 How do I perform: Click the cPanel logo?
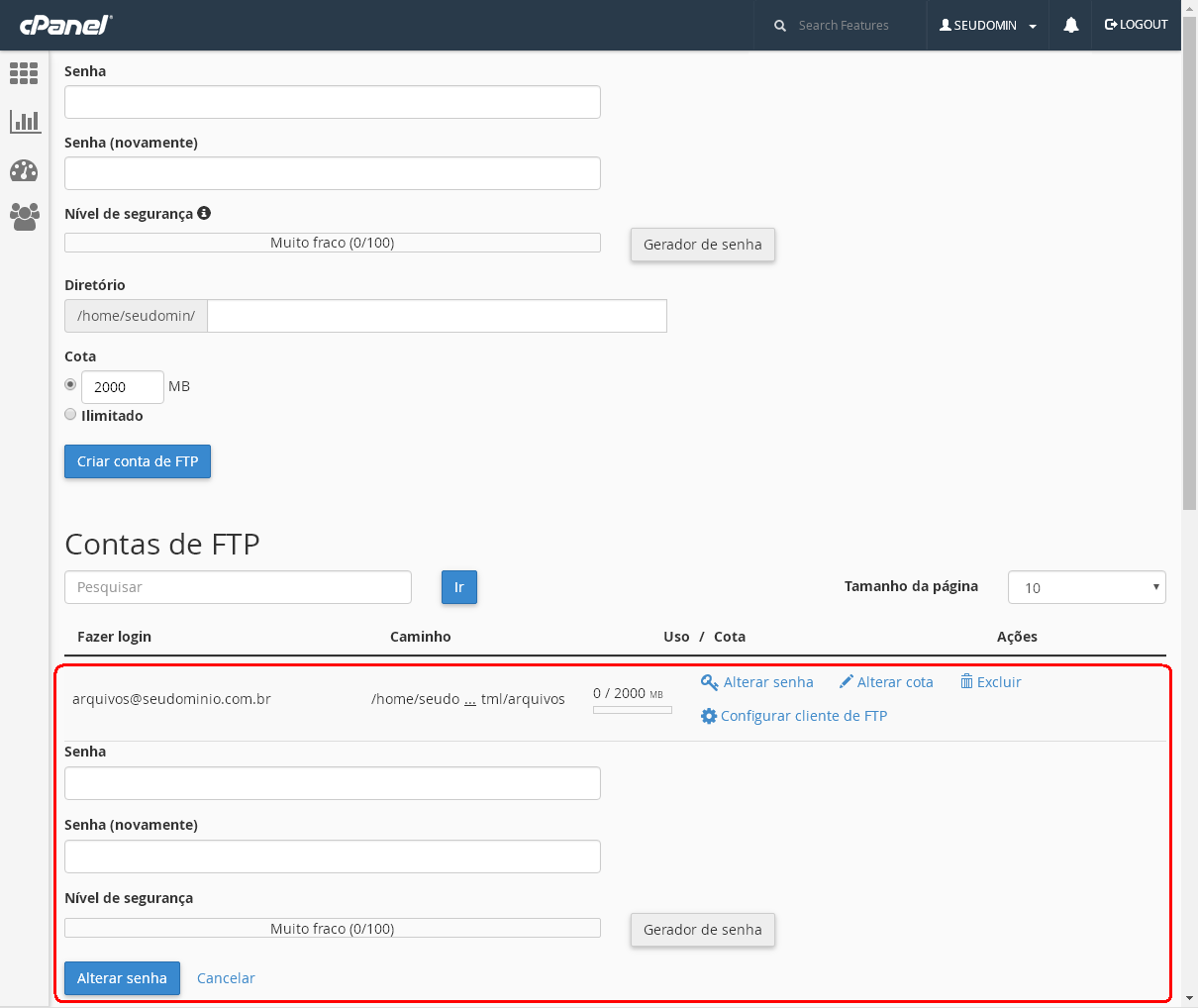pos(65,25)
